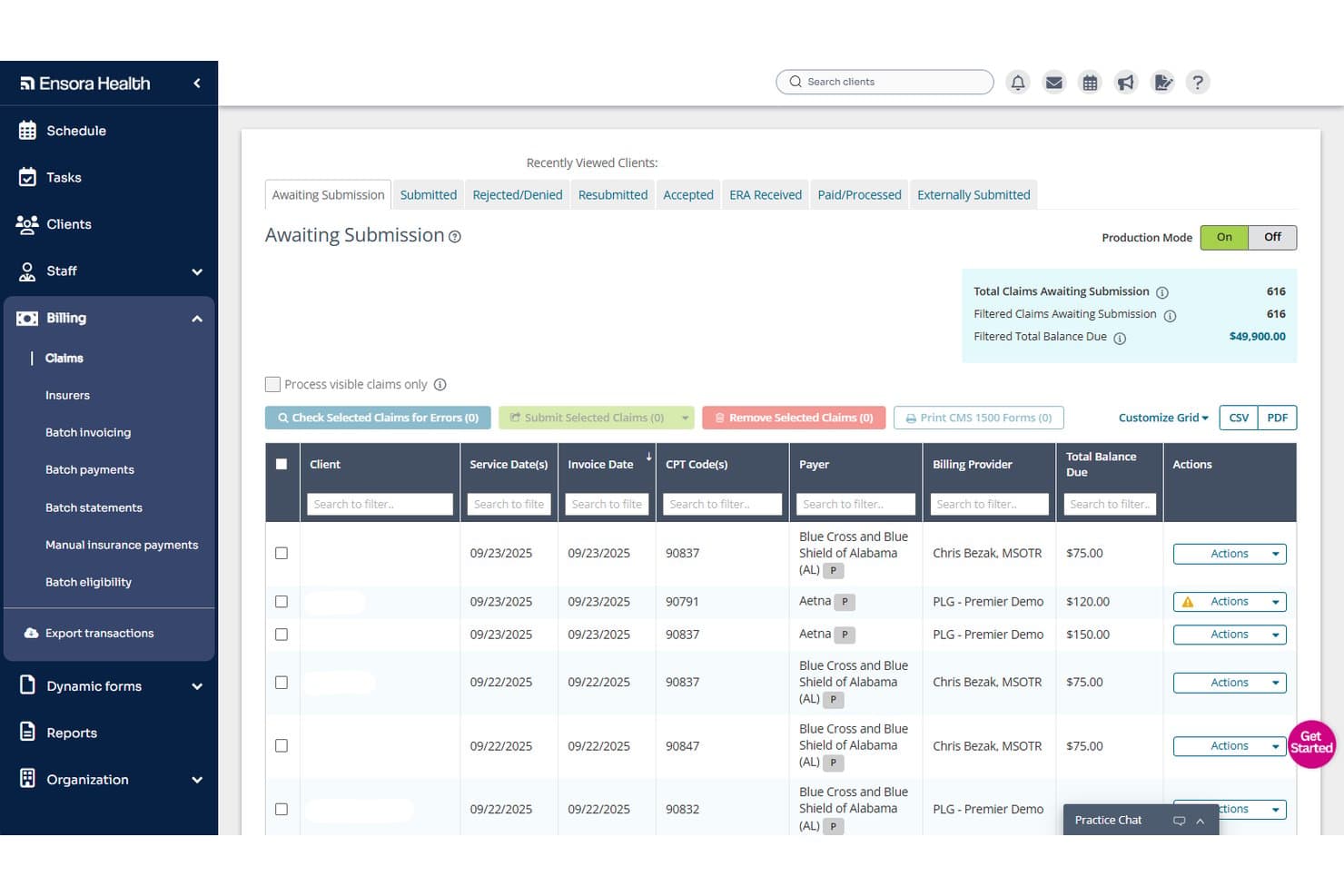The image size is (1344, 896).
Task: Click the Tasks icon in sidebar
Action: click(x=27, y=177)
